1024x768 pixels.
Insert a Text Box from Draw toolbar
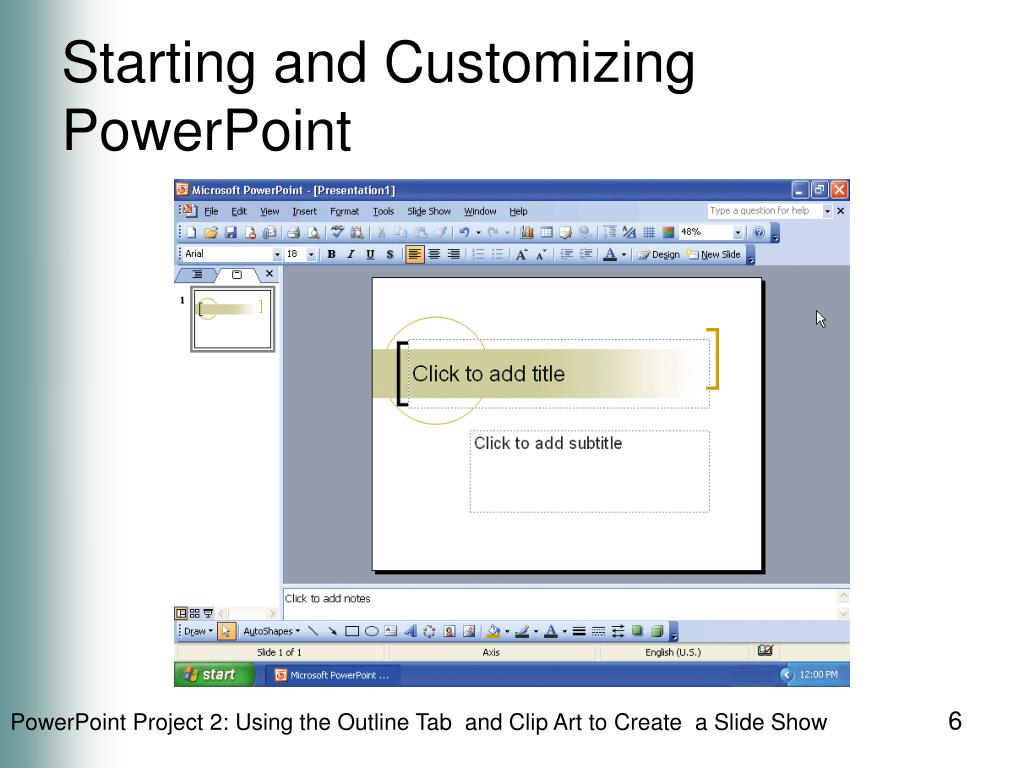[391, 631]
